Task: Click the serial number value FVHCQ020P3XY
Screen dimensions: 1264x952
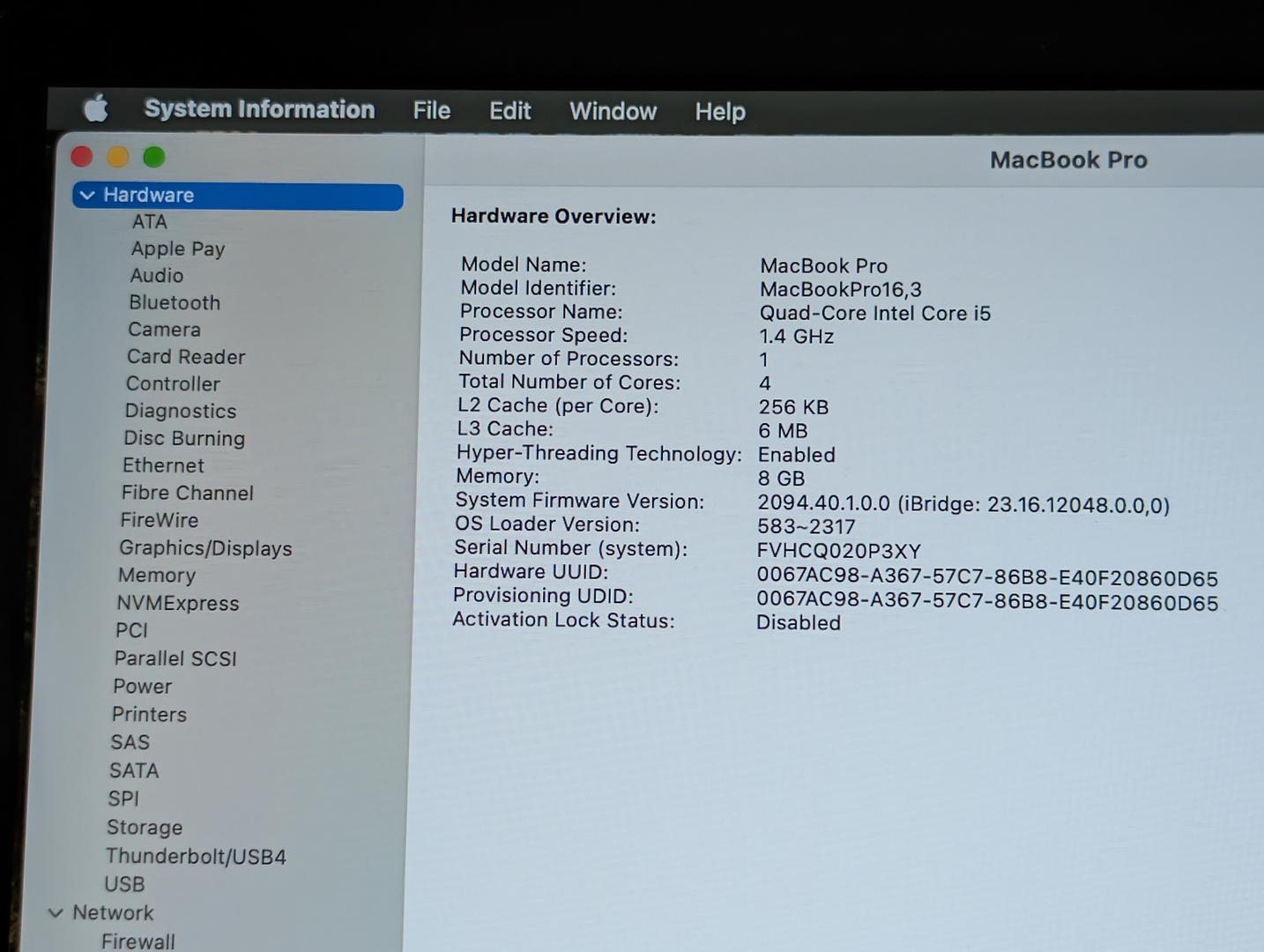Action: click(x=838, y=552)
